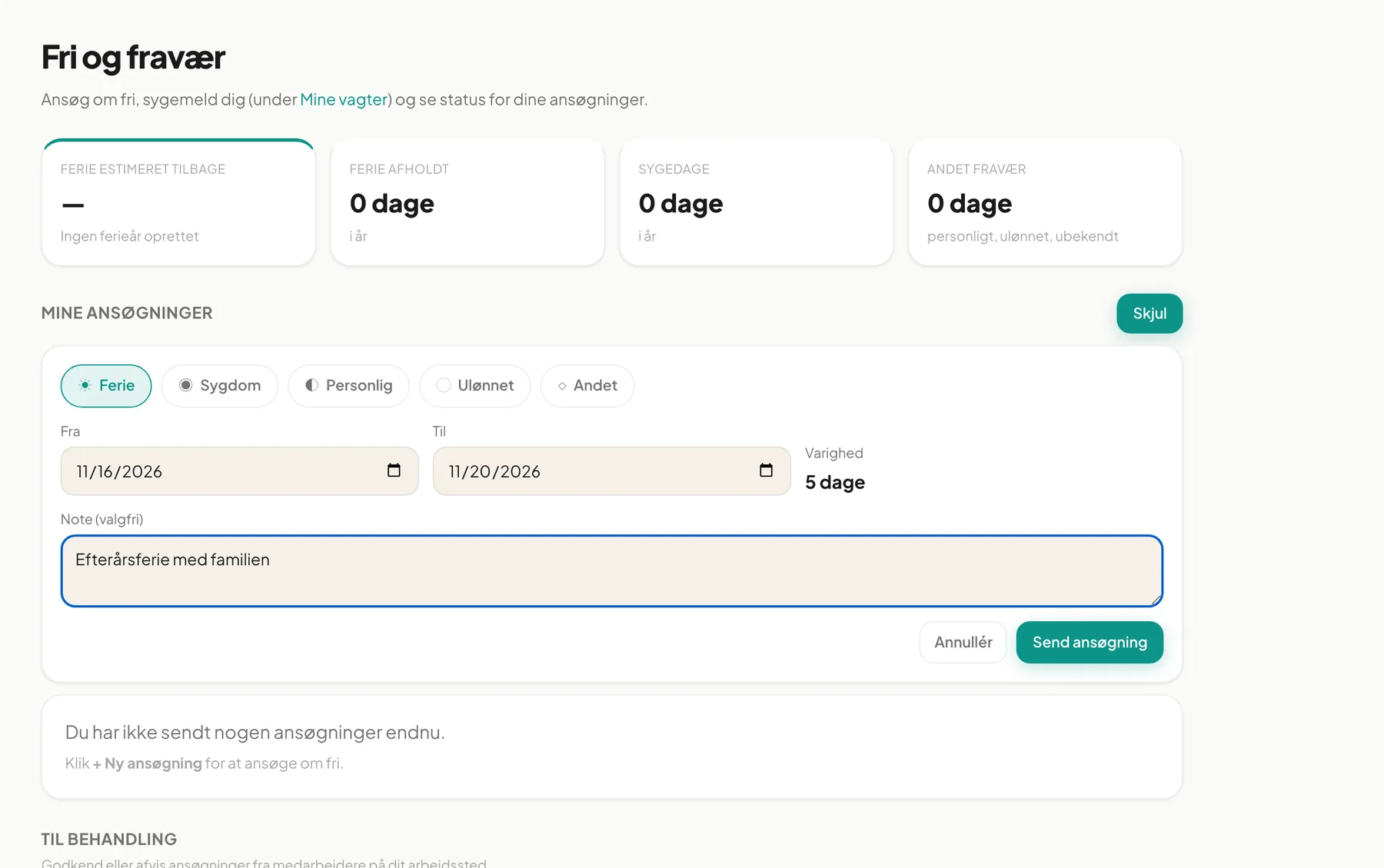The image size is (1384, 868).
Task: Click the filled circle icon beside Sygdom
Action: (186, 385)
